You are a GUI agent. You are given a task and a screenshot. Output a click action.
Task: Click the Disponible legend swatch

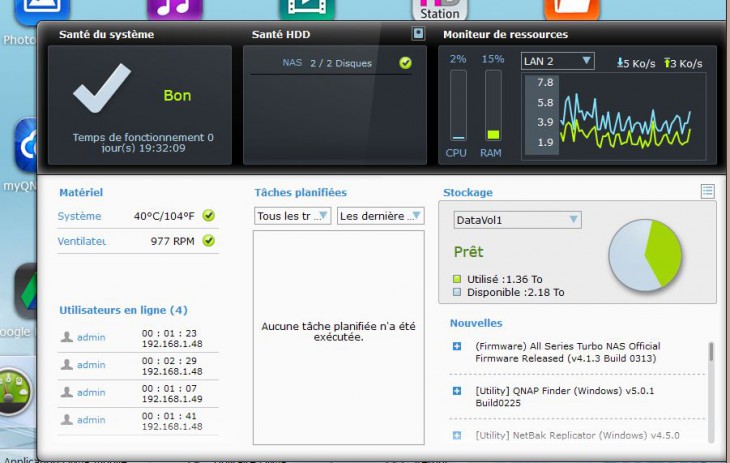(x=457, y=292)
